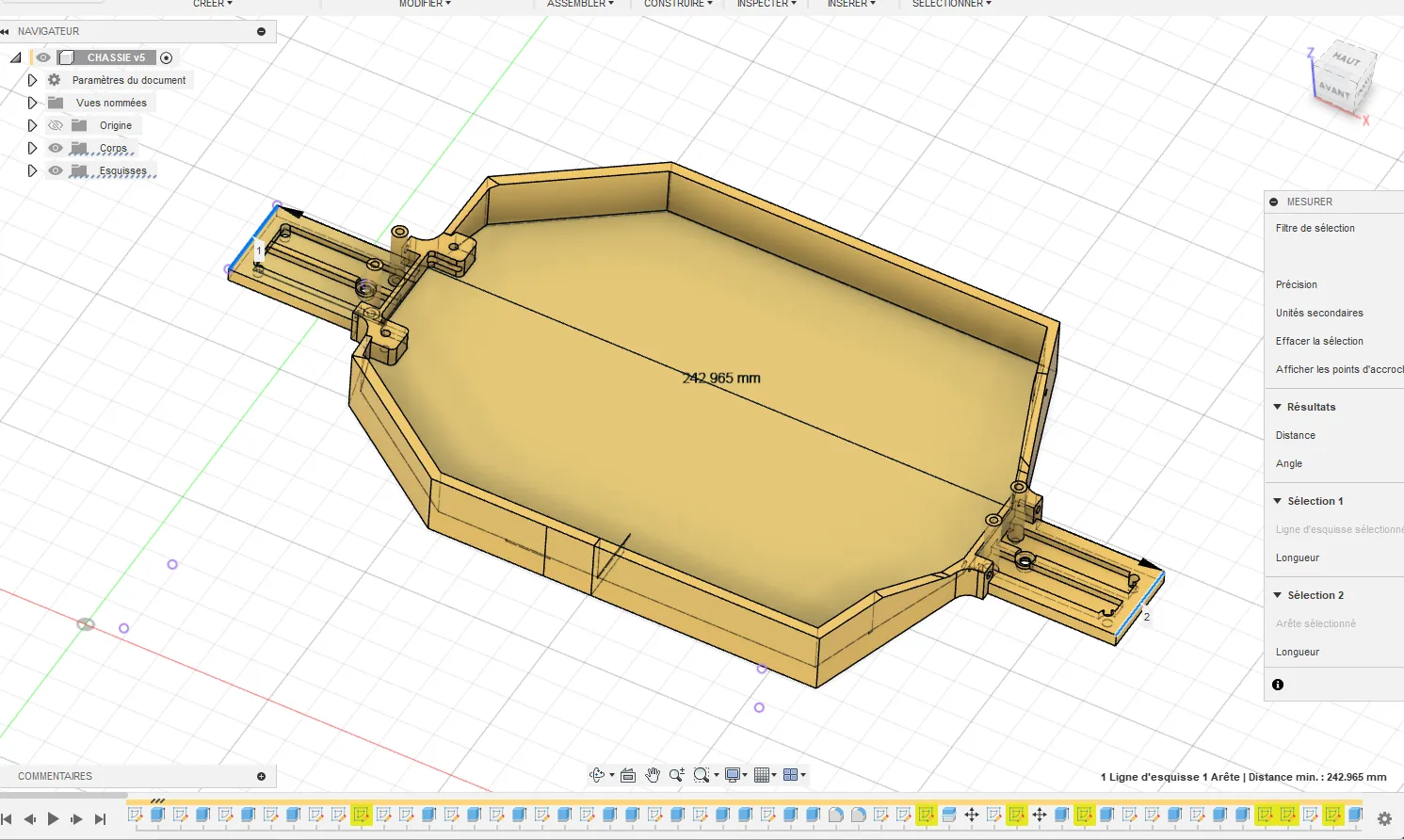
Task: Open the INSPECTER menu
Action: click(766, 4)
